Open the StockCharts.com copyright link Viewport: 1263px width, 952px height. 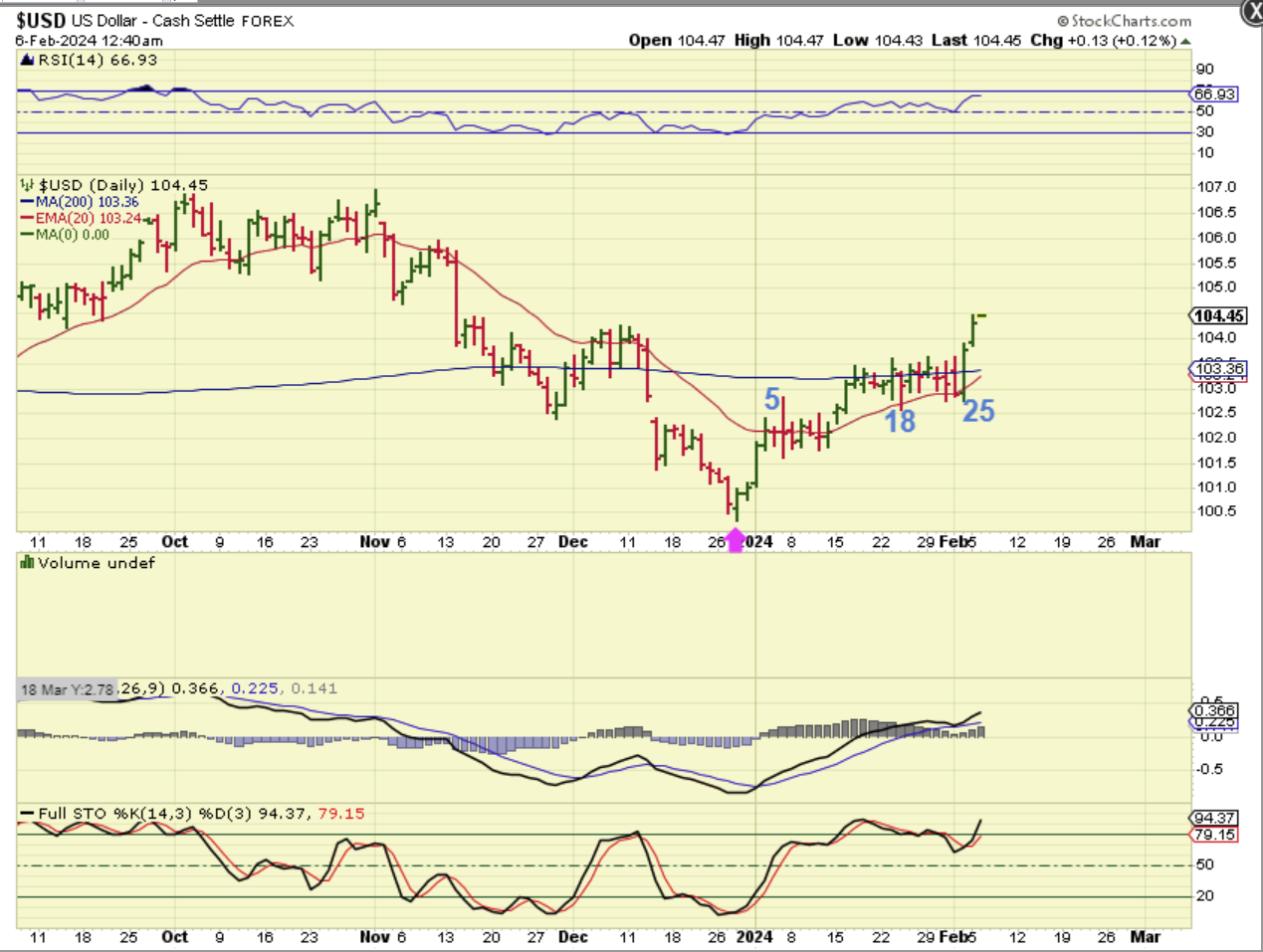[x=1124, y=21]
